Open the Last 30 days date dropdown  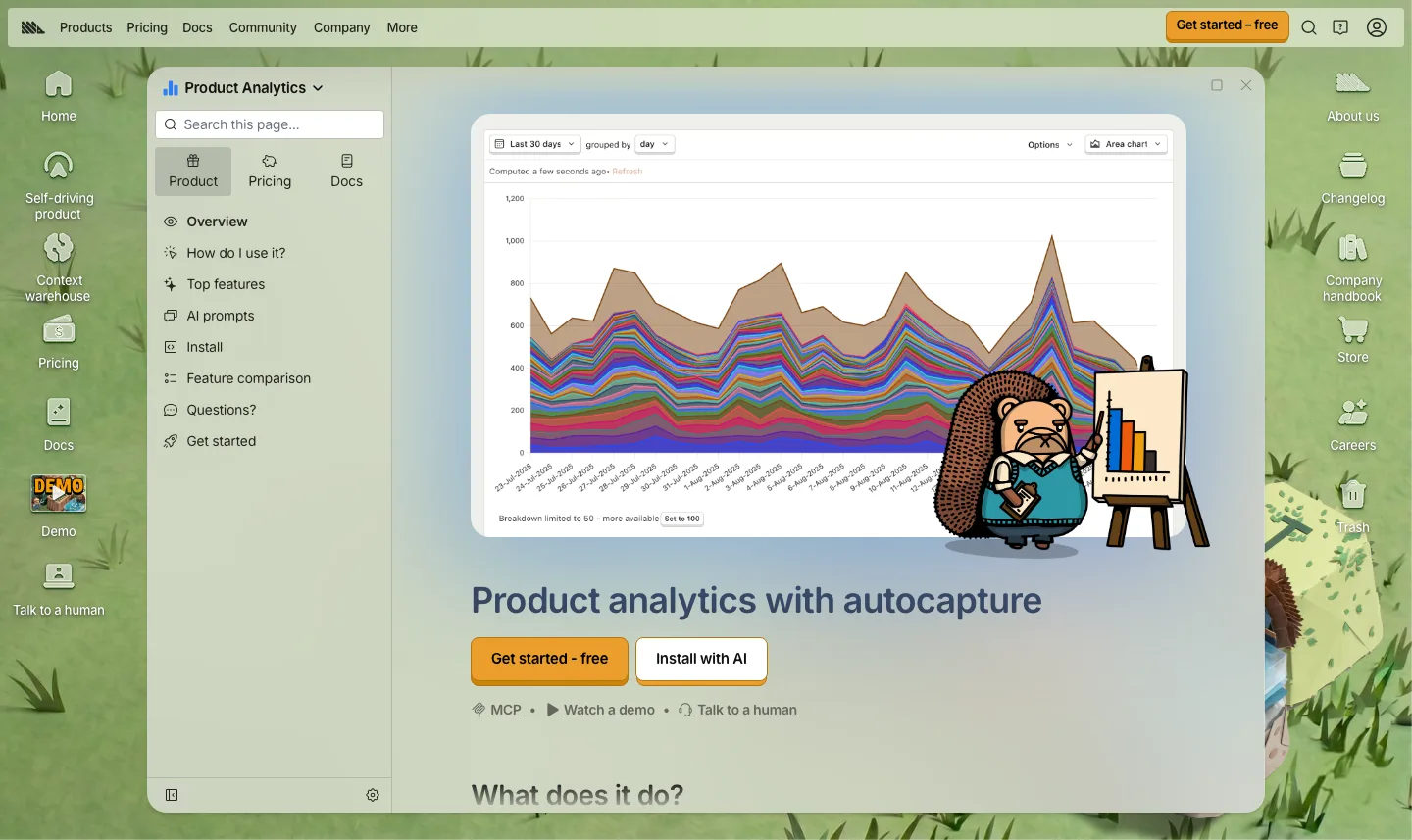tap(534, 144)
